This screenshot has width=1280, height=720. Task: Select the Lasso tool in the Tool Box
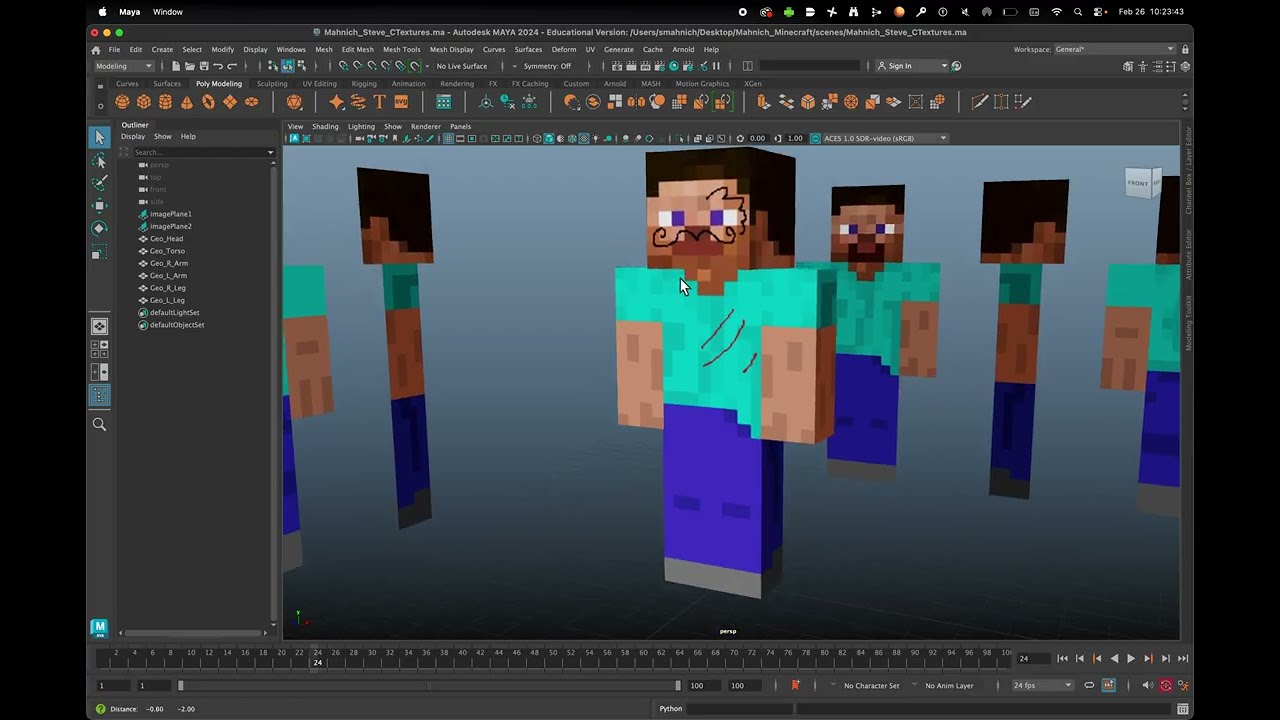click(99, 160)
